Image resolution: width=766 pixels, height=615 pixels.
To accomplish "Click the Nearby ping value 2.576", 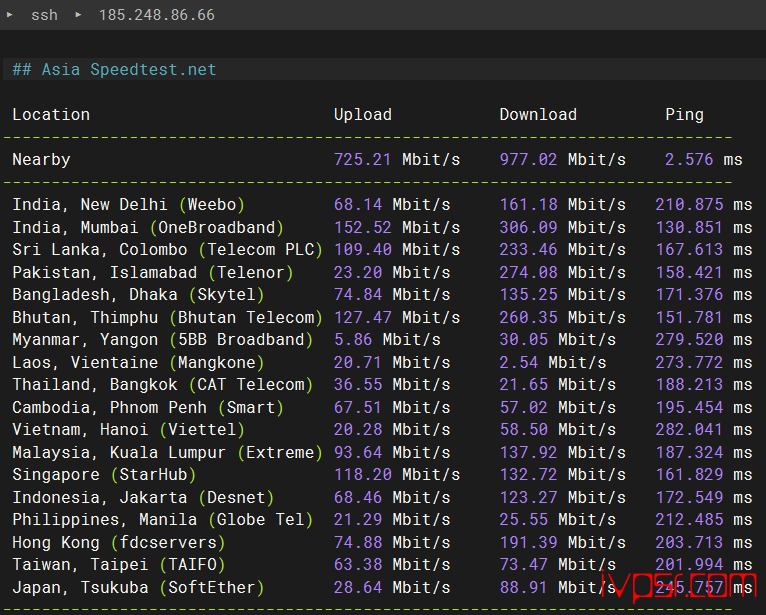I will (689, 159).
